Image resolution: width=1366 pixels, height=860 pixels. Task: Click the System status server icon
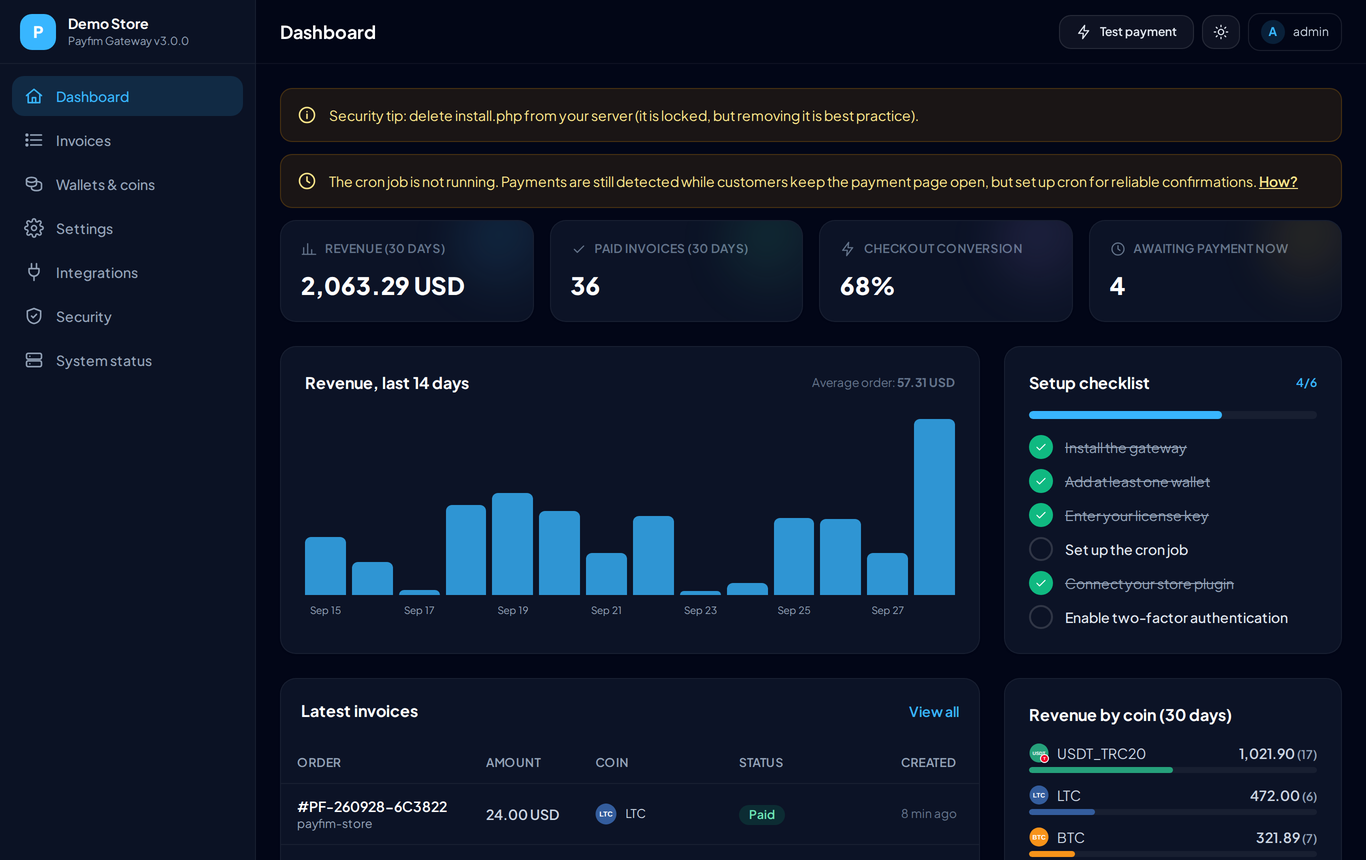[34, 360]
